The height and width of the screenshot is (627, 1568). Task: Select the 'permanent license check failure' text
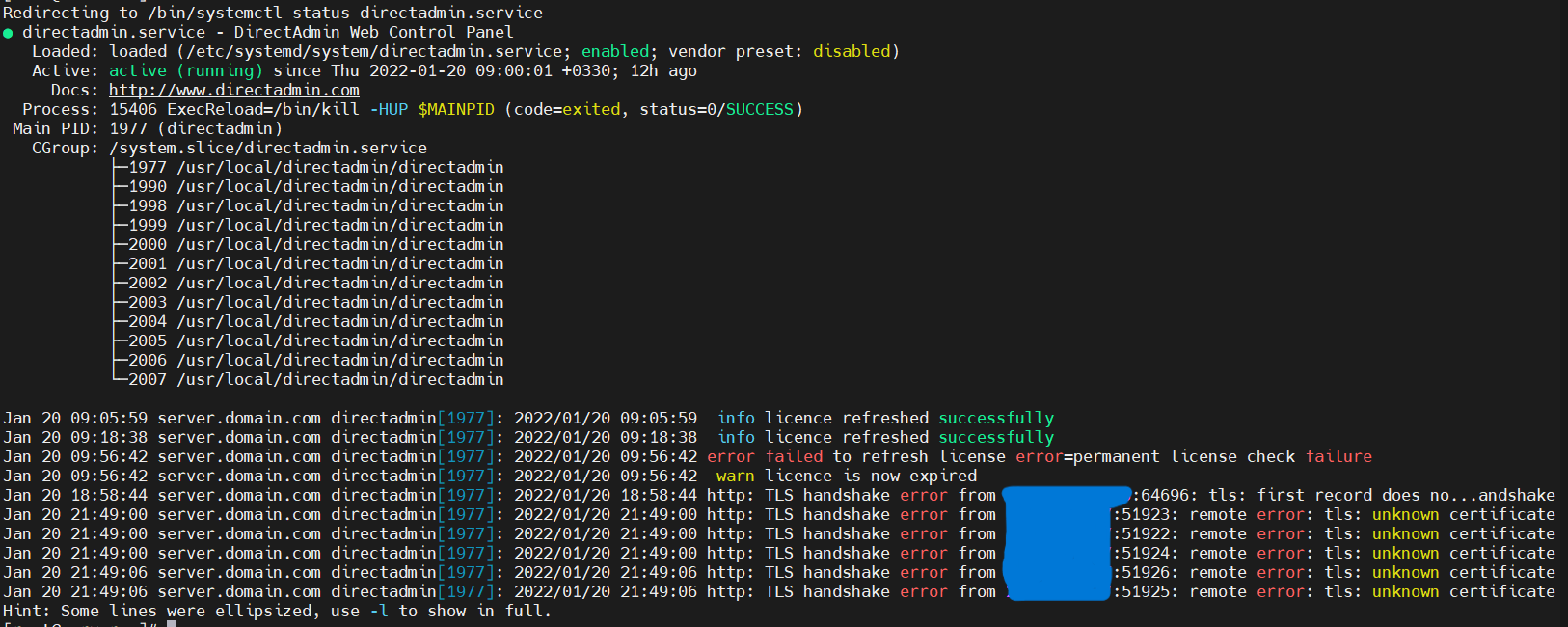(1223, 456)
